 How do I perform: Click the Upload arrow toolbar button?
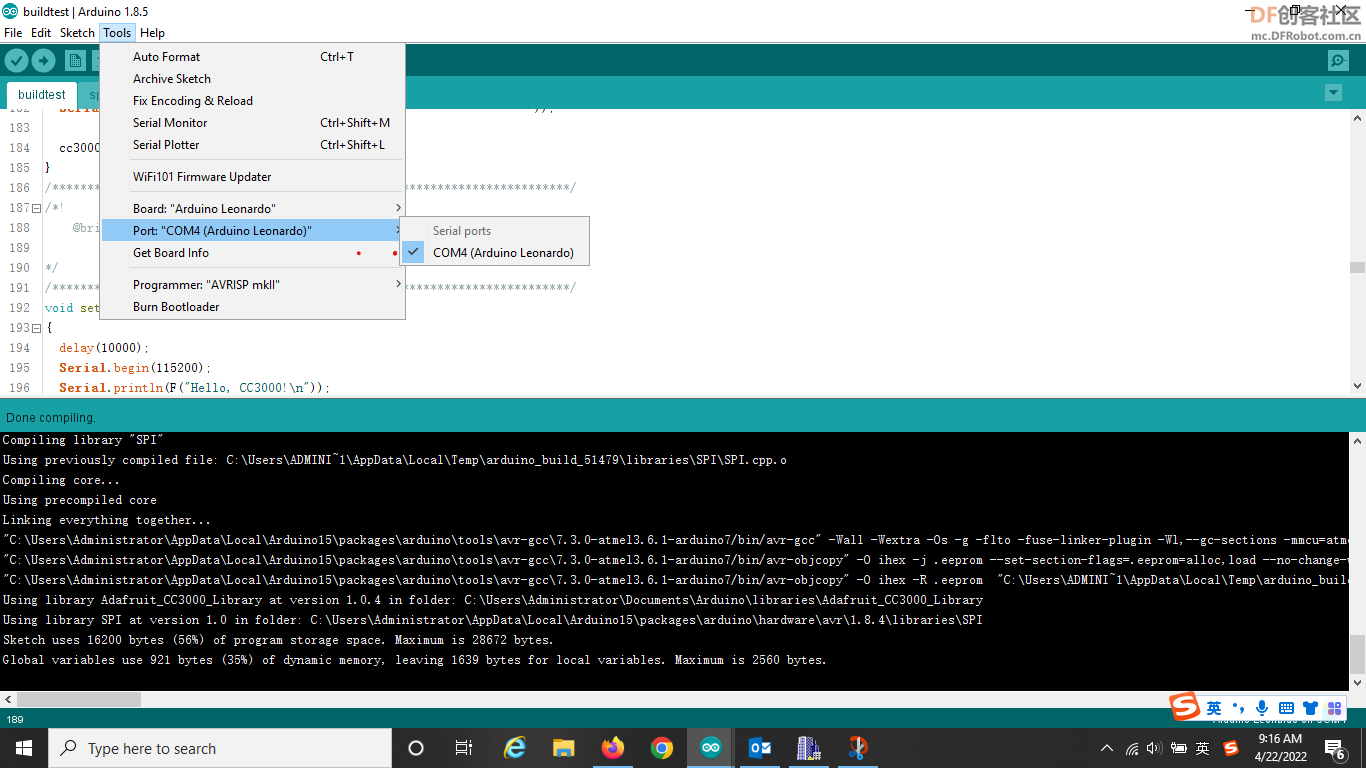(43, 60)
